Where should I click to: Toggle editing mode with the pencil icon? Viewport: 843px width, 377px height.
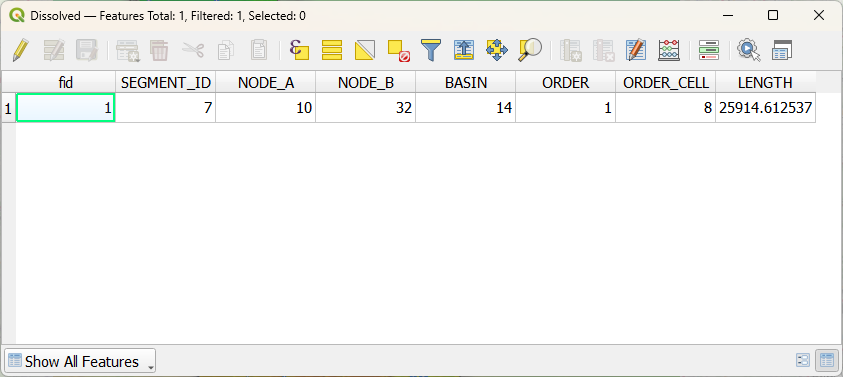pos(20,50)
